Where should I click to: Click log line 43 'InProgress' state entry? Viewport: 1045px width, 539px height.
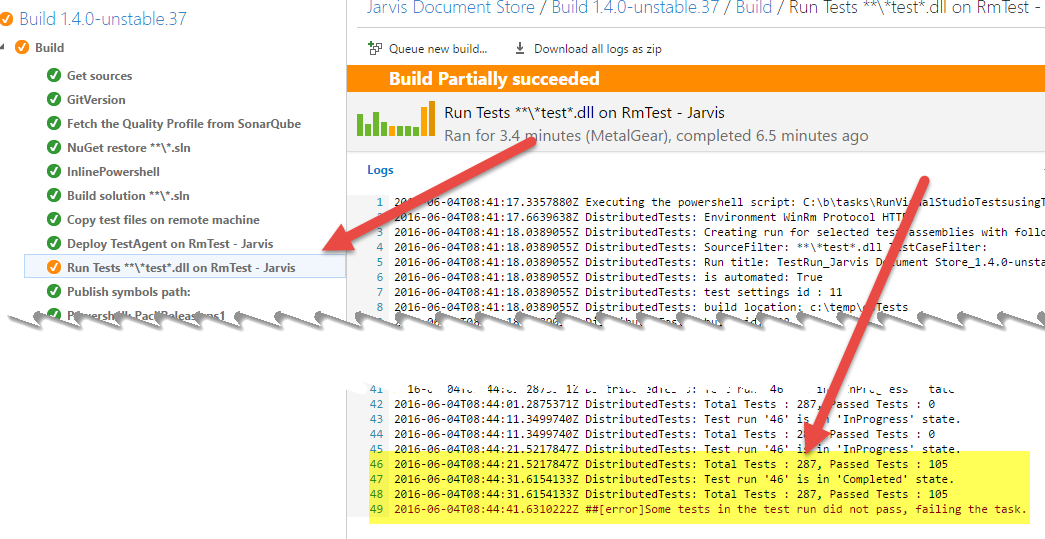tap(677, 419)
